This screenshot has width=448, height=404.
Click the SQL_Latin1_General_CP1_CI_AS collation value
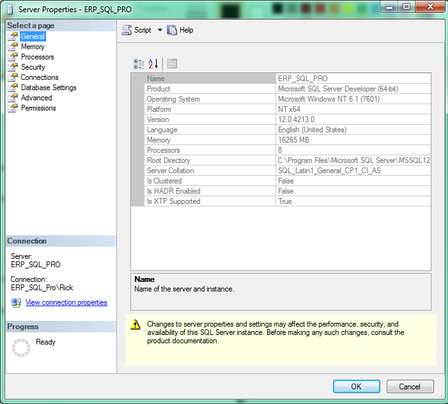pos(353,171)
